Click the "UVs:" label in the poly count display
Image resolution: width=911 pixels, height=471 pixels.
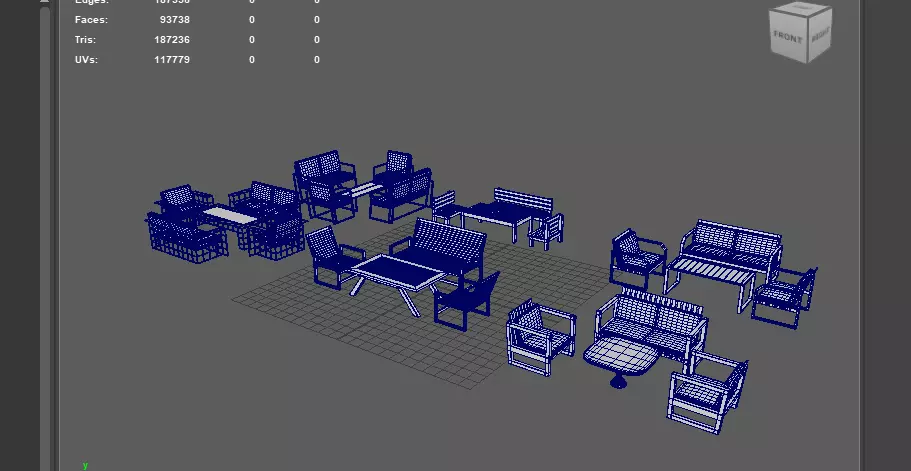click(87, 59)
